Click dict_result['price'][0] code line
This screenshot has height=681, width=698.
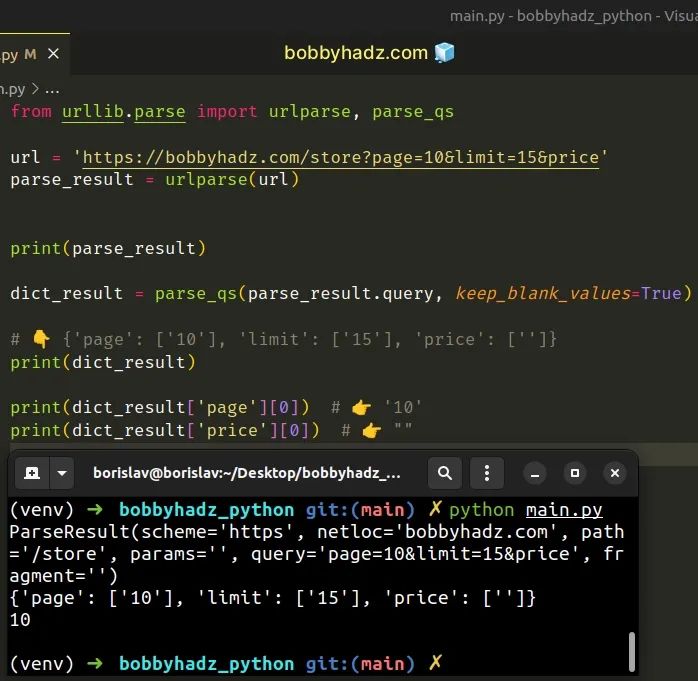point(165,430)
